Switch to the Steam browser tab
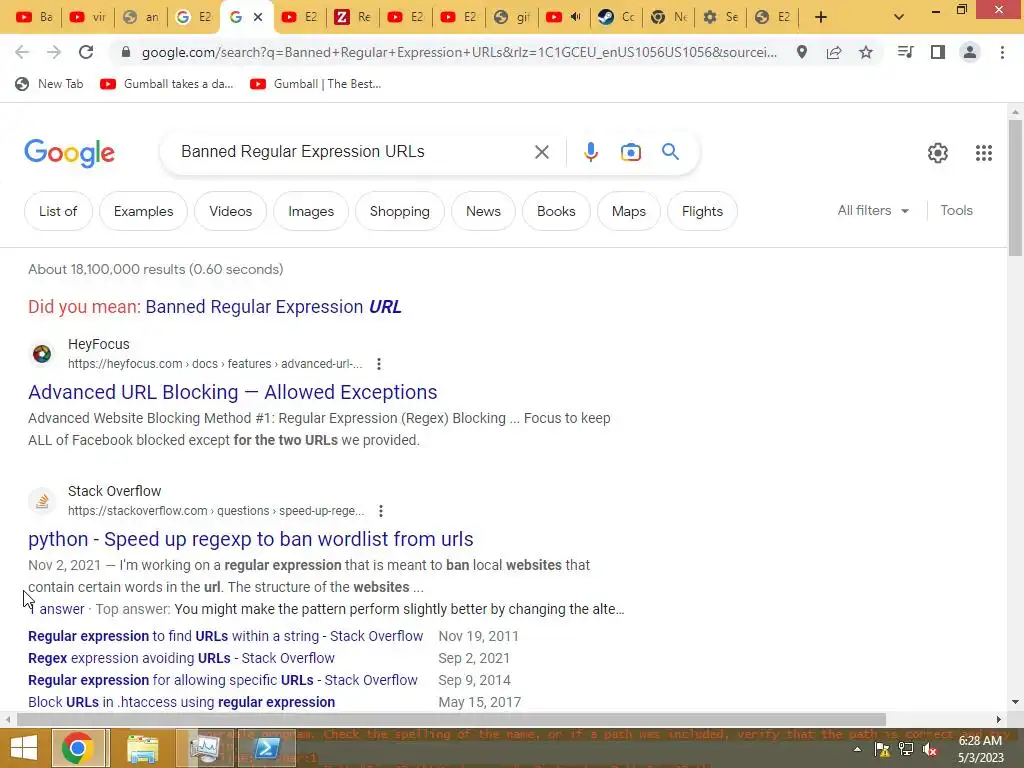This screenshot has height=768, width=1024. click(x=616, y=17)
